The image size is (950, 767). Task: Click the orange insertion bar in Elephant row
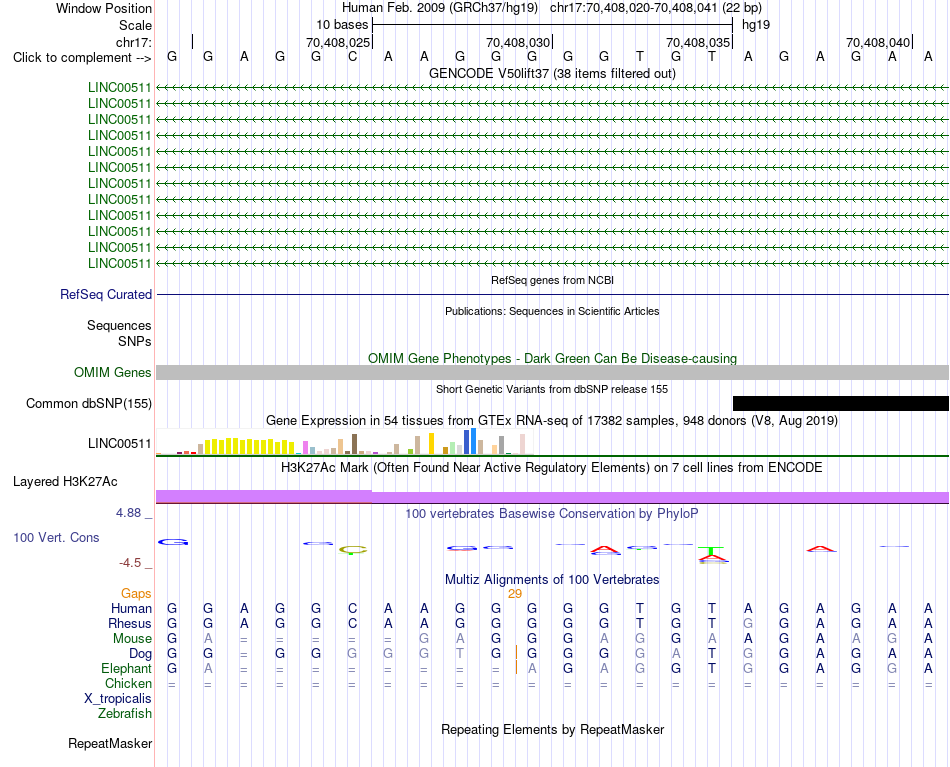click(516, 668)
